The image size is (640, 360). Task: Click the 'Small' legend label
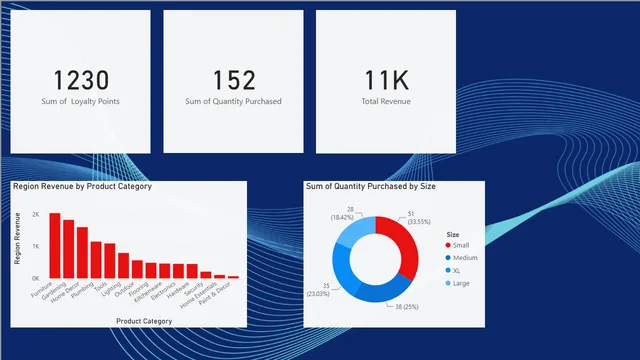click(x=461, y=245)
